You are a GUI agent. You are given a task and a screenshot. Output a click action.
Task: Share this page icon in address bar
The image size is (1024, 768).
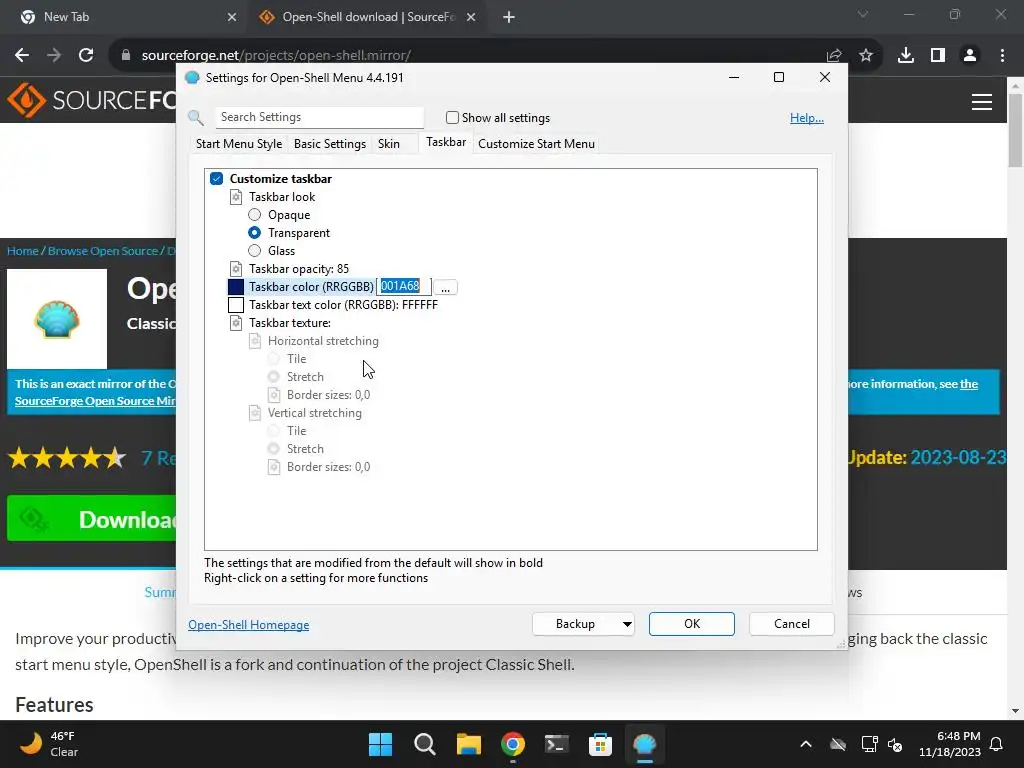point(834,55)
